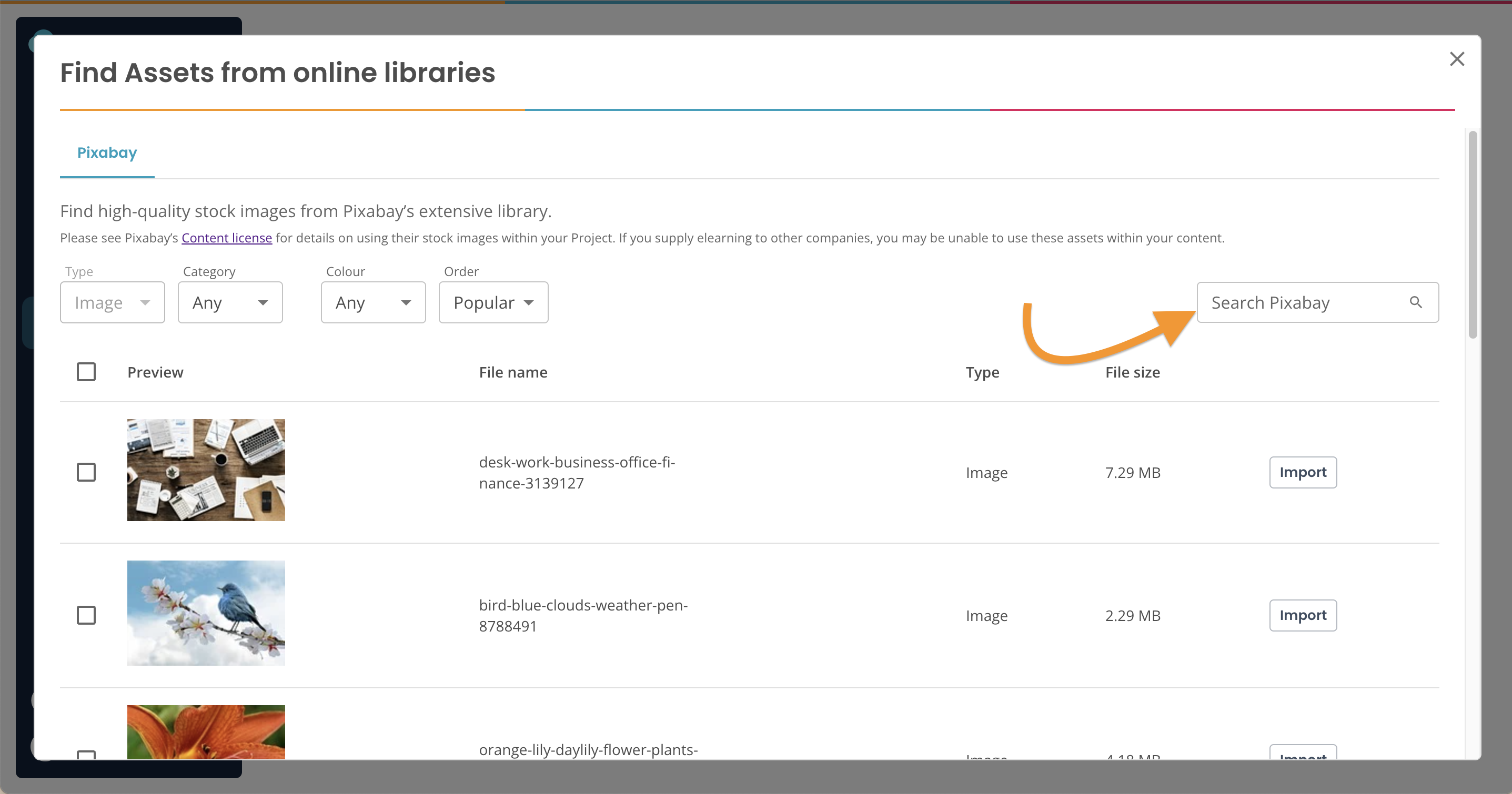The width and height of the screenshot is (1512, 794).
Task: Click the Type column header
Action: pyautogui.click(x=982, y=372)
